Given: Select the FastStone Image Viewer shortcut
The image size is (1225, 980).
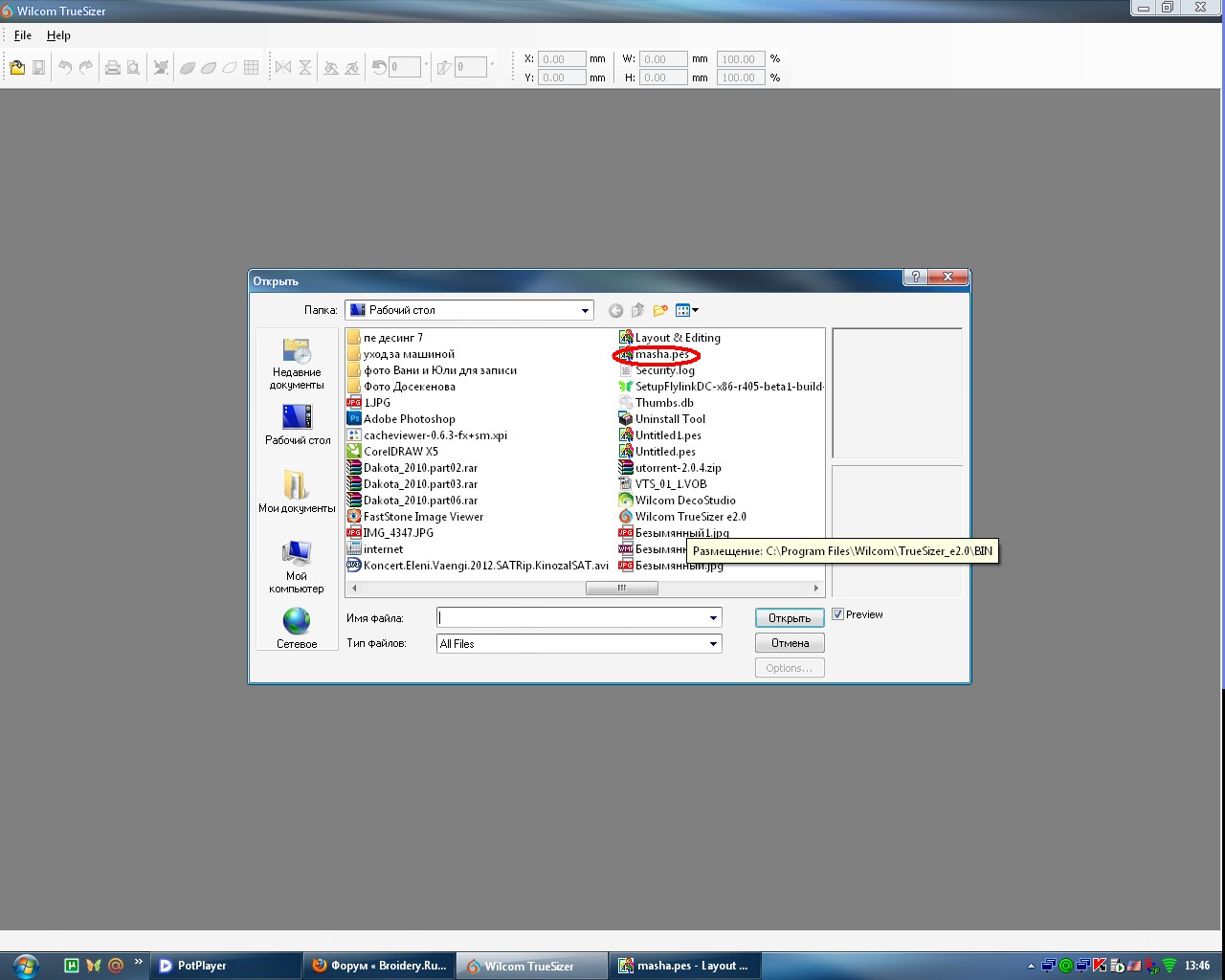Looking at the screenshot, I should pos(415,517).
